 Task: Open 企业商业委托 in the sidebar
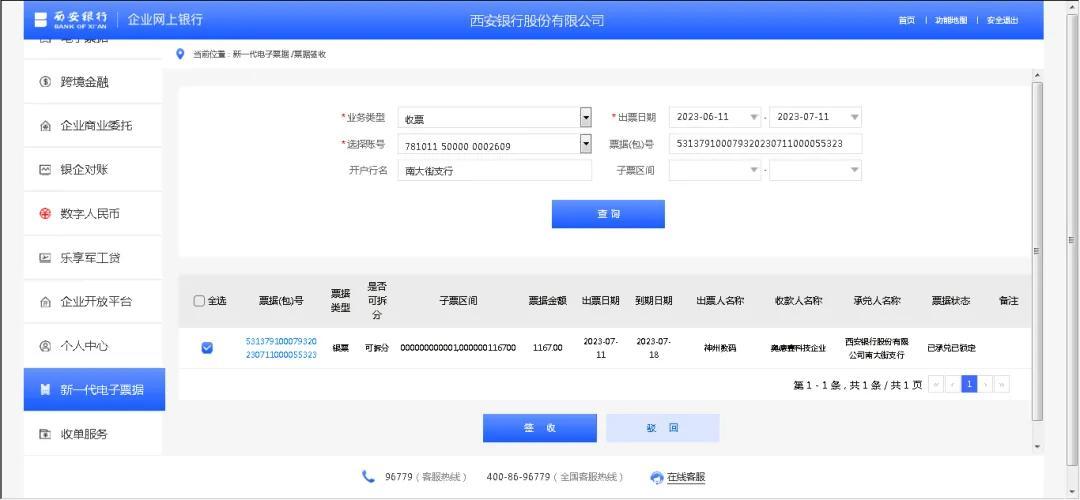pyautogui.click(x=94, y=126)
